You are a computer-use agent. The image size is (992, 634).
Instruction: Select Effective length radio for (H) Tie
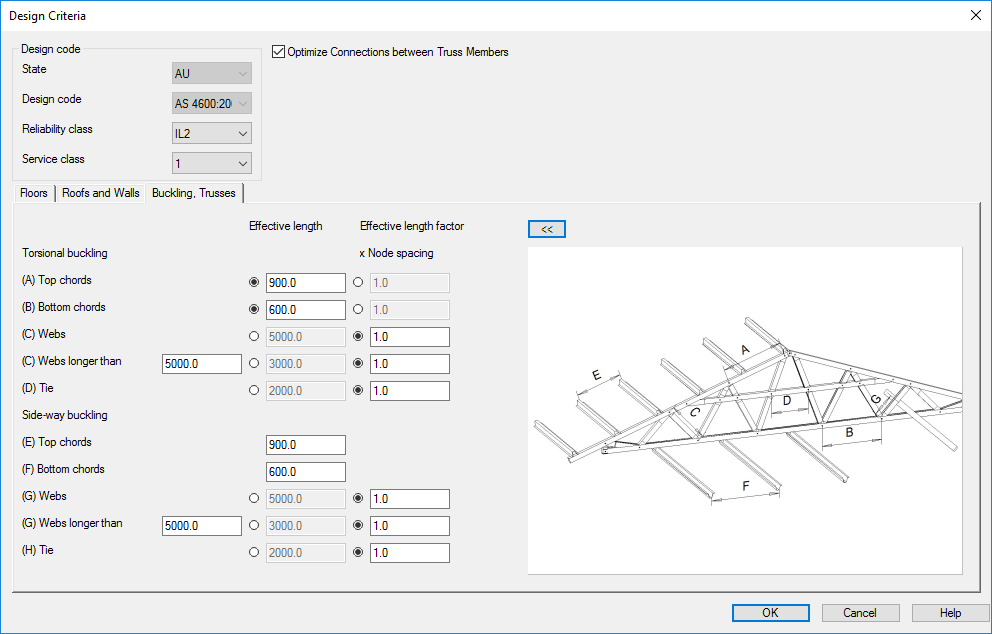pyautogui.click(x=254, y=553)
